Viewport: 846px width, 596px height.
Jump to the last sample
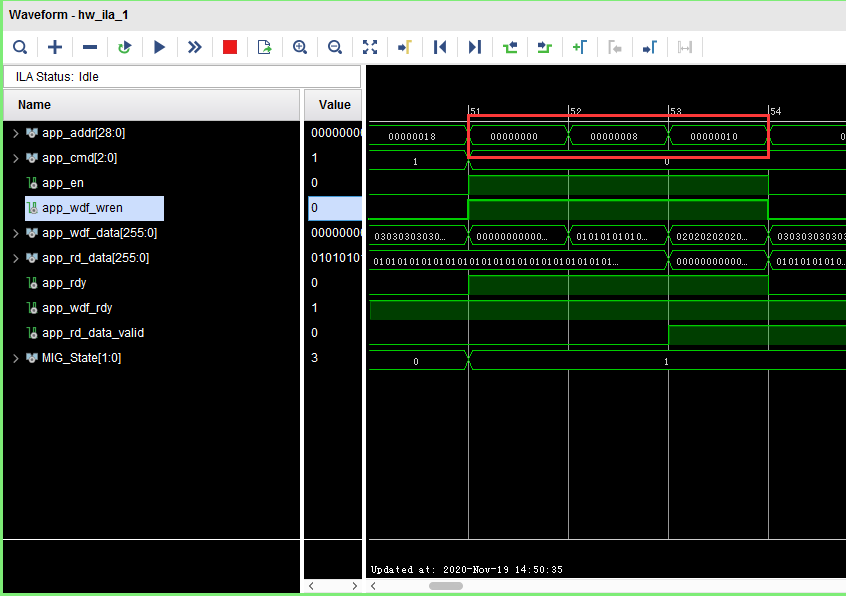click(x=475, y=47)
